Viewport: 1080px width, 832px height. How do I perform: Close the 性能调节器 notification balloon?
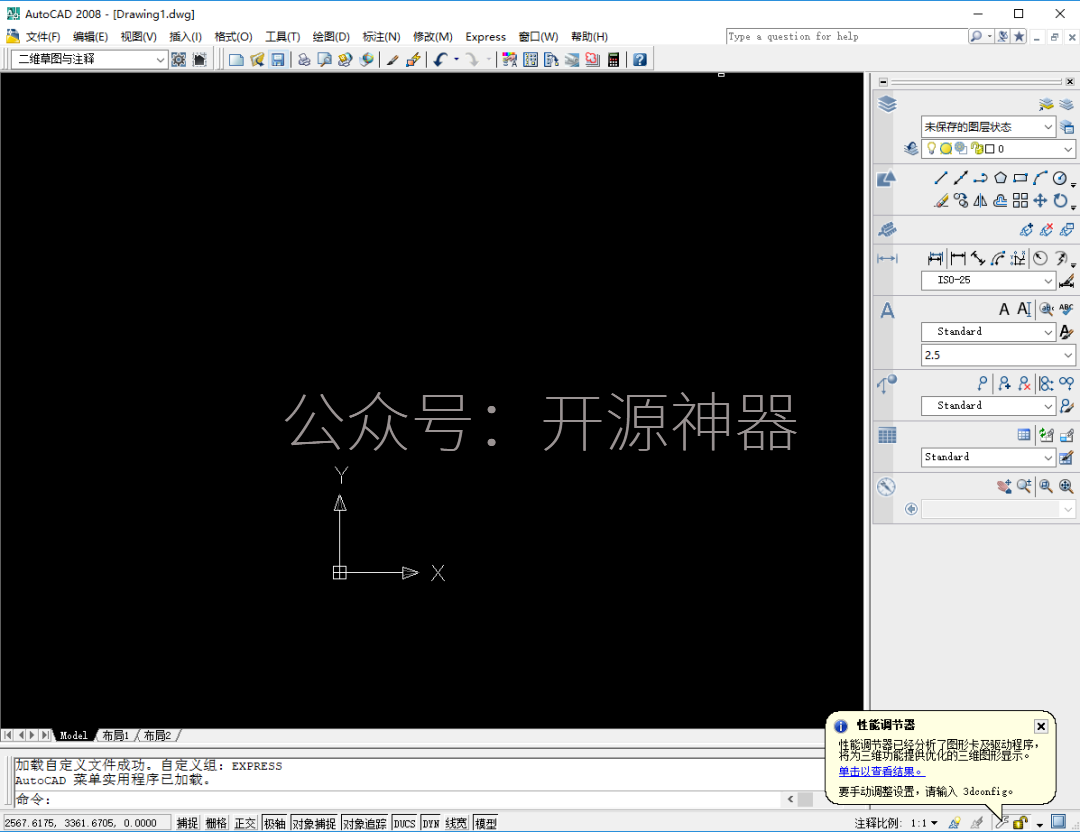[1041, 726]
